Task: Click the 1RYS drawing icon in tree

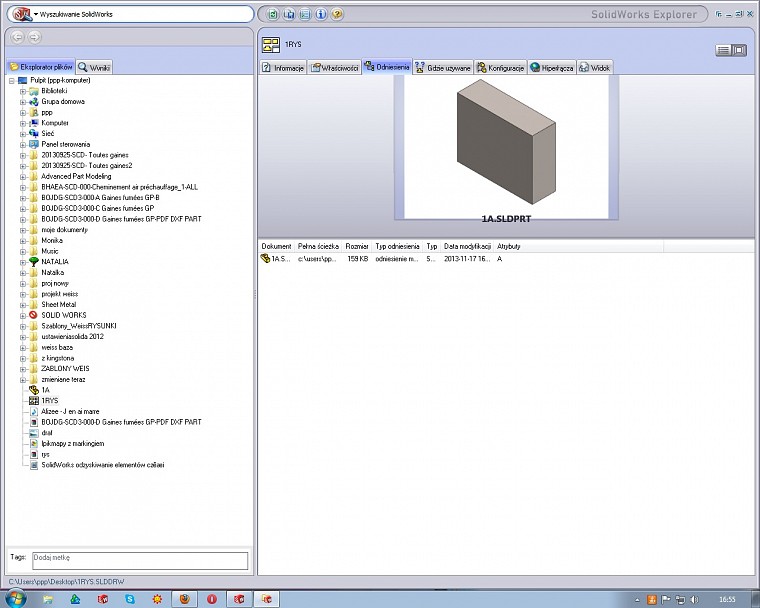Action: pyautogui.click(x=33, y=400)
